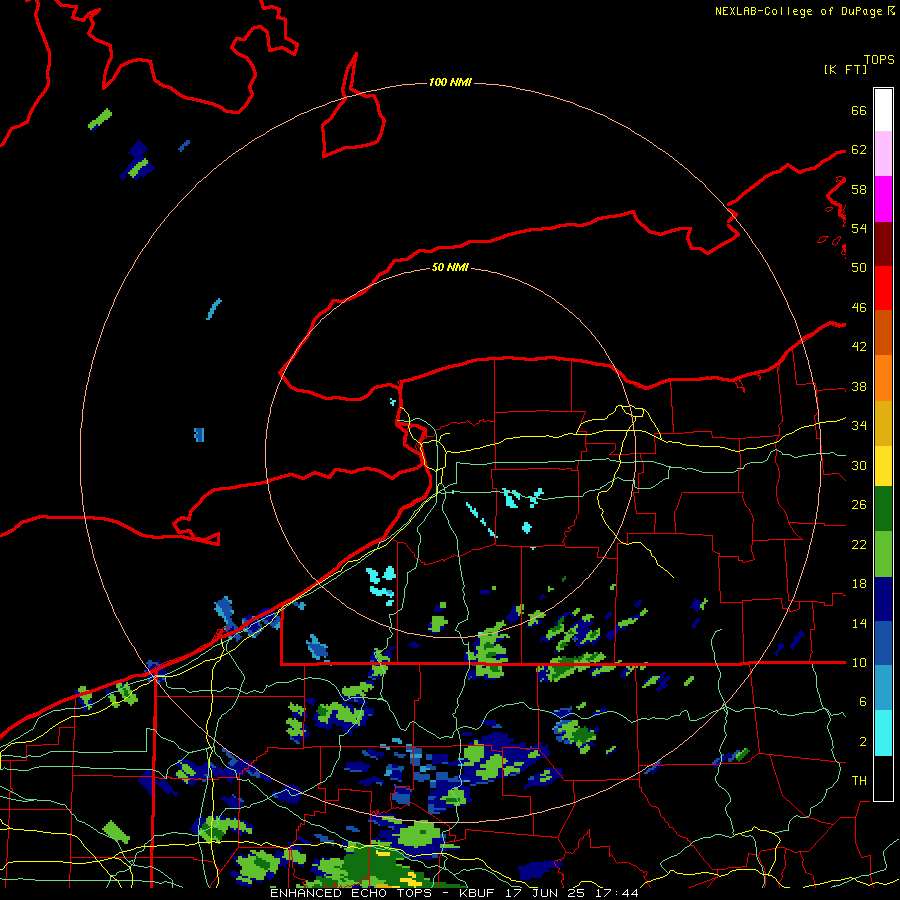
Task: Click the 22 legend value label
Action: 859,545
